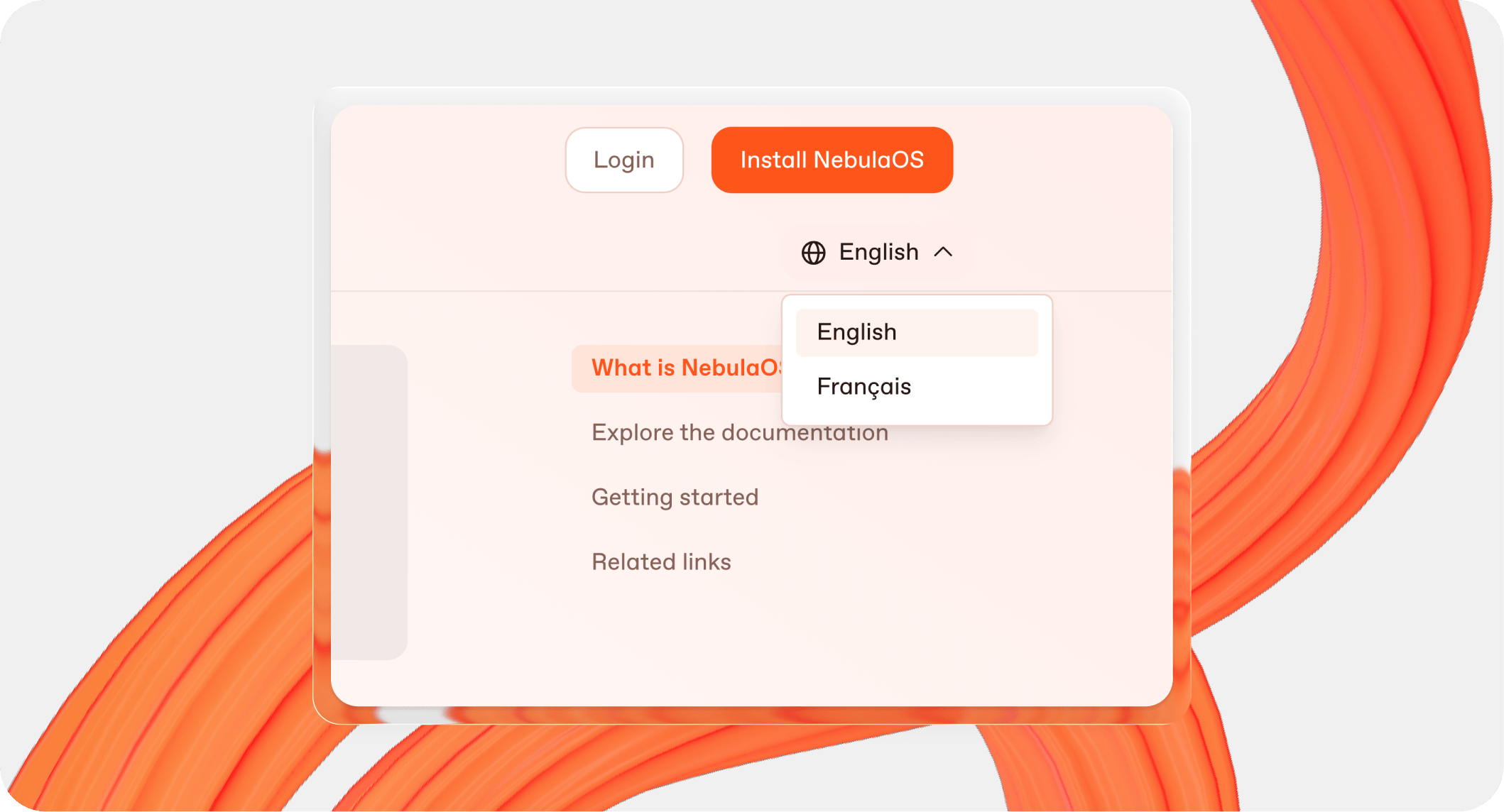Click the empty card area below Related links
The height and width of the screenshot is (812, 1504).
click(x=781, y=639)
